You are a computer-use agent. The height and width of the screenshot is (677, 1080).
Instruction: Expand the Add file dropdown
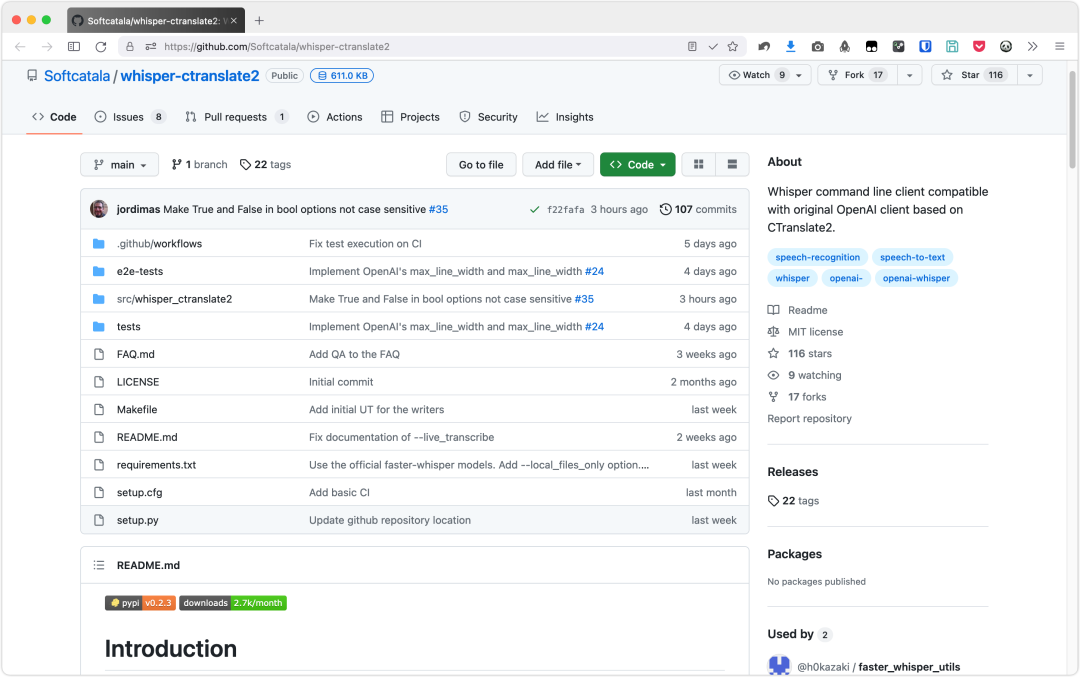tap(558, 165)
